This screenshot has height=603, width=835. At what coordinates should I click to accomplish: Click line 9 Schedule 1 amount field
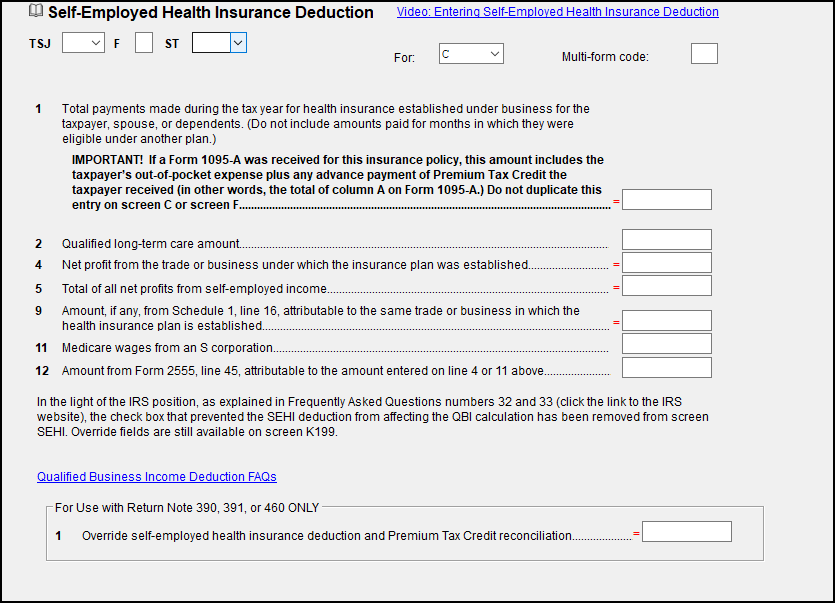667,321
